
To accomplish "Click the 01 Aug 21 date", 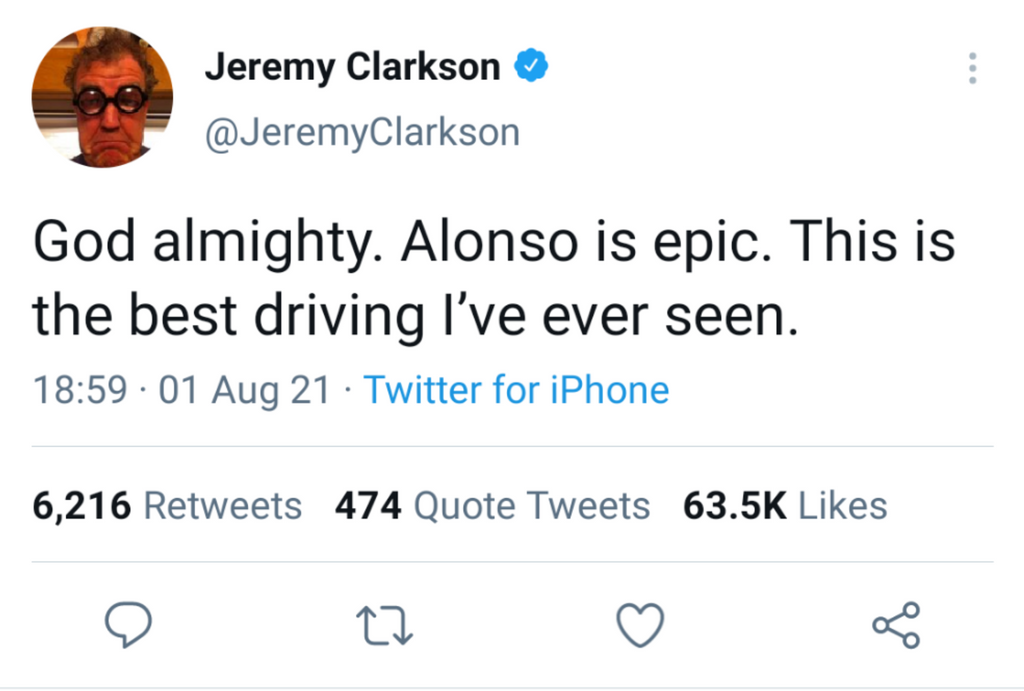I will [x=243, y=390].
